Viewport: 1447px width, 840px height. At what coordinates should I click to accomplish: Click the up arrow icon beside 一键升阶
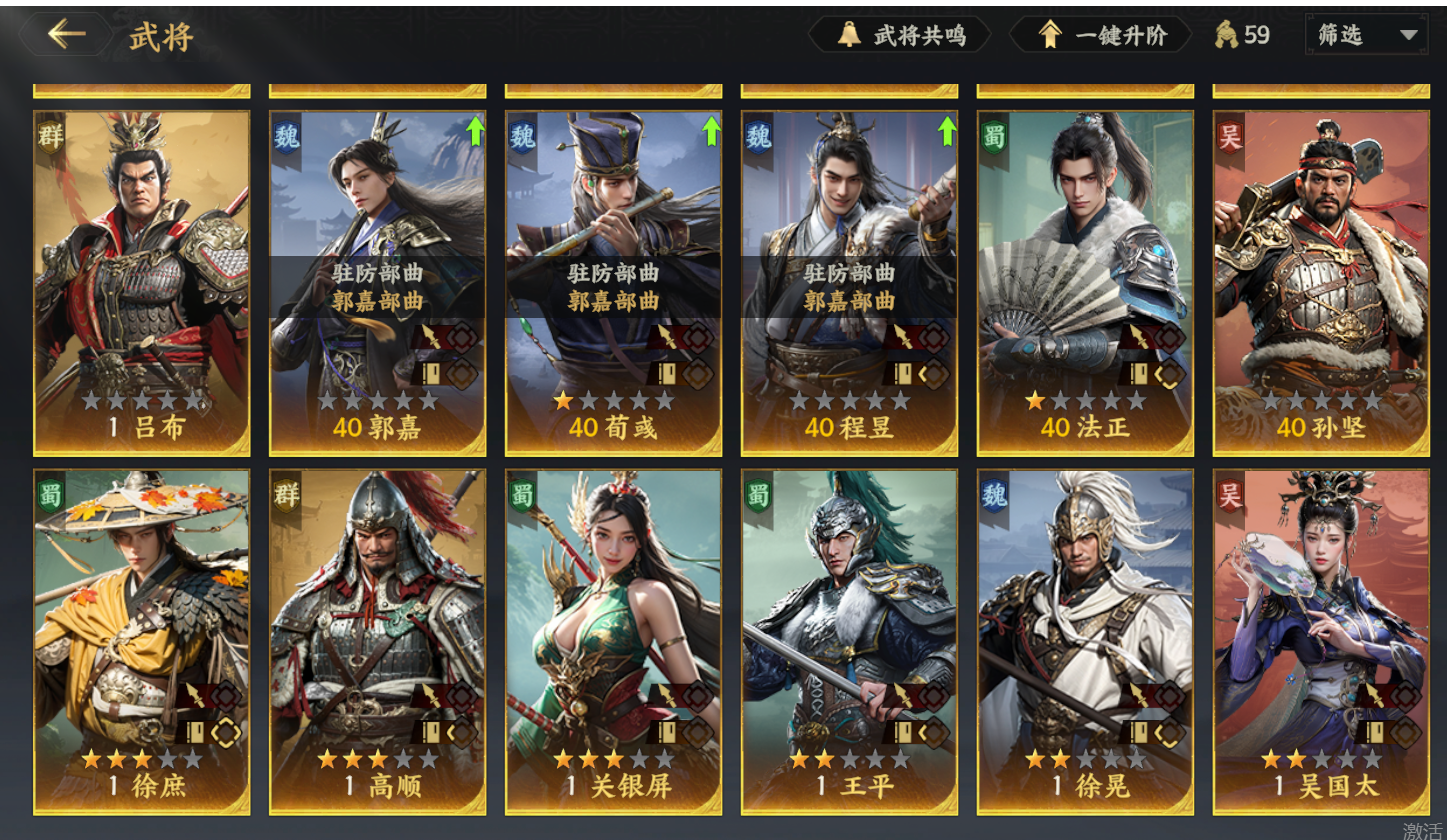[x=1049, y=35]
